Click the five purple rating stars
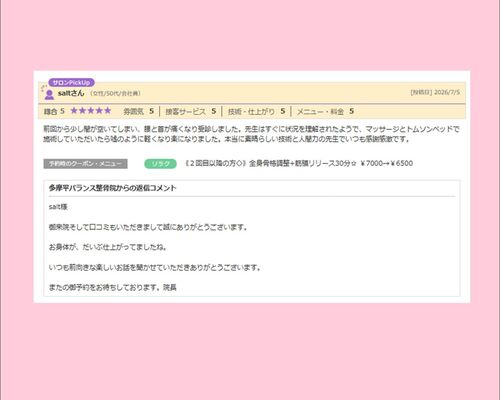The width and height of the screenshot is (500, 400). [x=91, y=111]
